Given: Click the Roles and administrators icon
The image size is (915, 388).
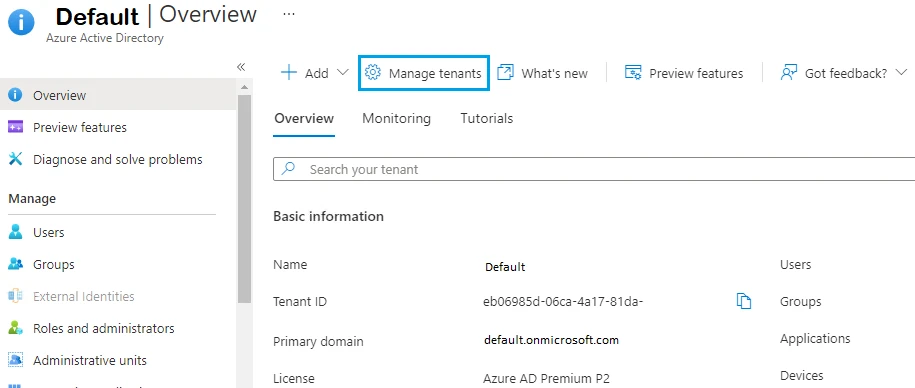Looking at the screenshot, I should [15, 328].
